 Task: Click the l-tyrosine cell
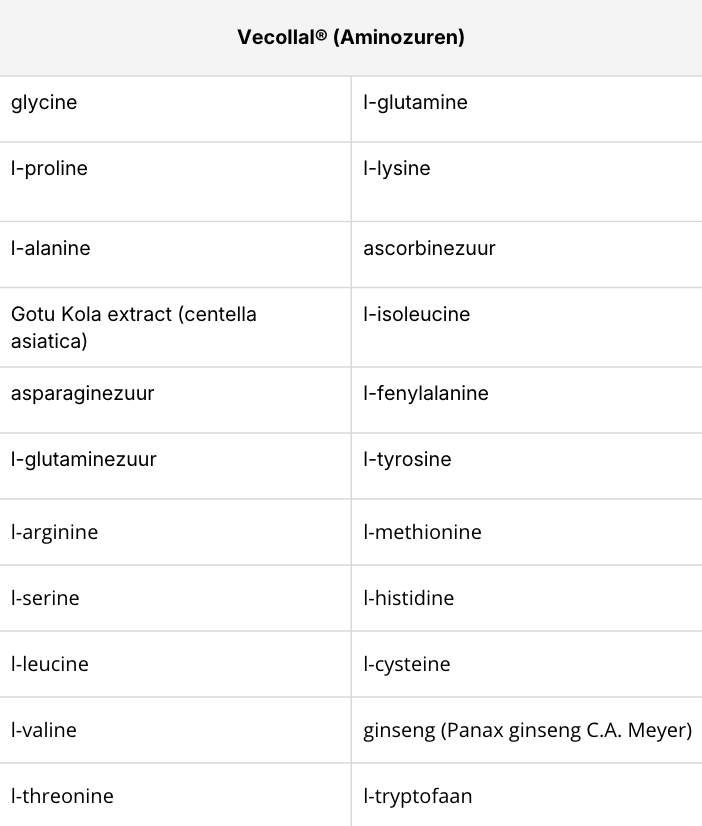(x=407, y=459)
